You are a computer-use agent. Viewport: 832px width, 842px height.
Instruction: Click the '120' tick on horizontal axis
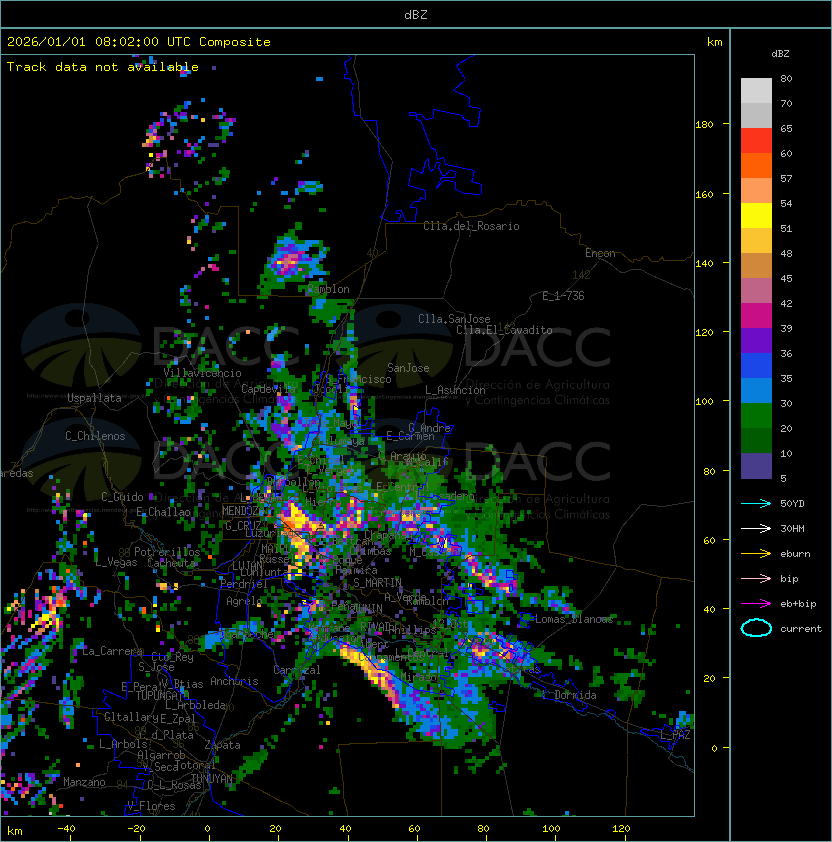621,829
